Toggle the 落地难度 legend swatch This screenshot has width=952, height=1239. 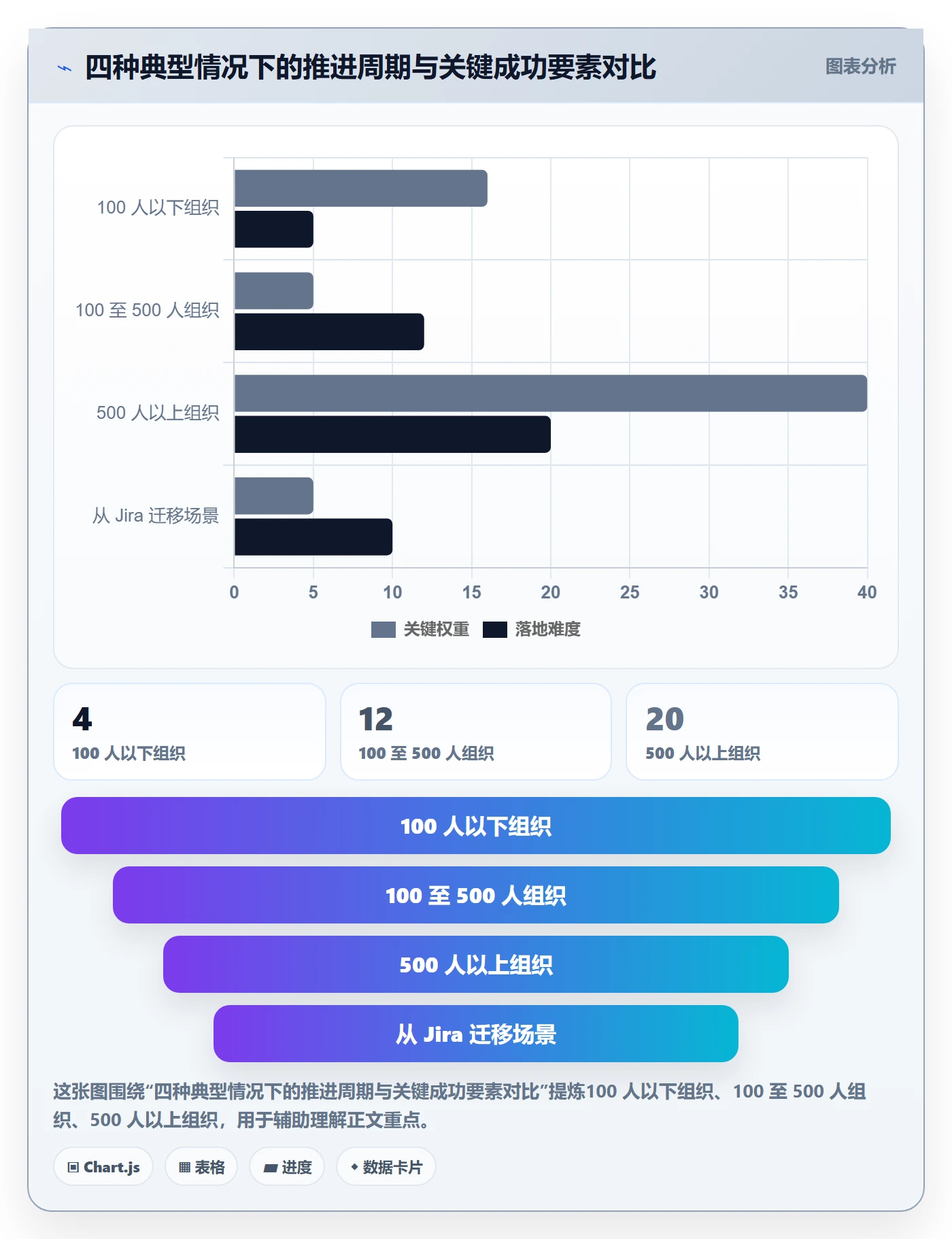pyautogui.click(x=495, y=630)
